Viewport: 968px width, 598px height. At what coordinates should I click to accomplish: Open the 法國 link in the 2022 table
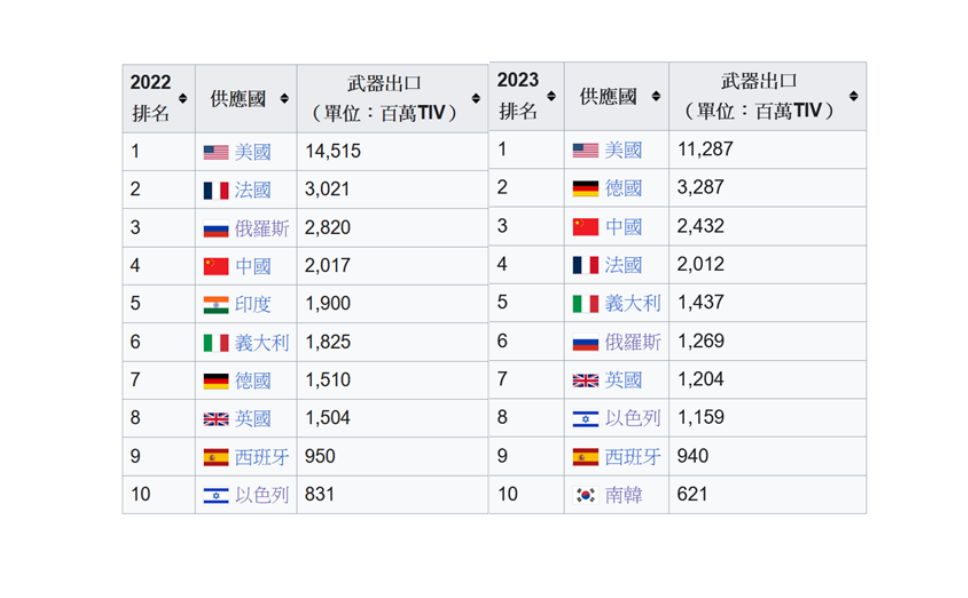[x=252, y=190]
